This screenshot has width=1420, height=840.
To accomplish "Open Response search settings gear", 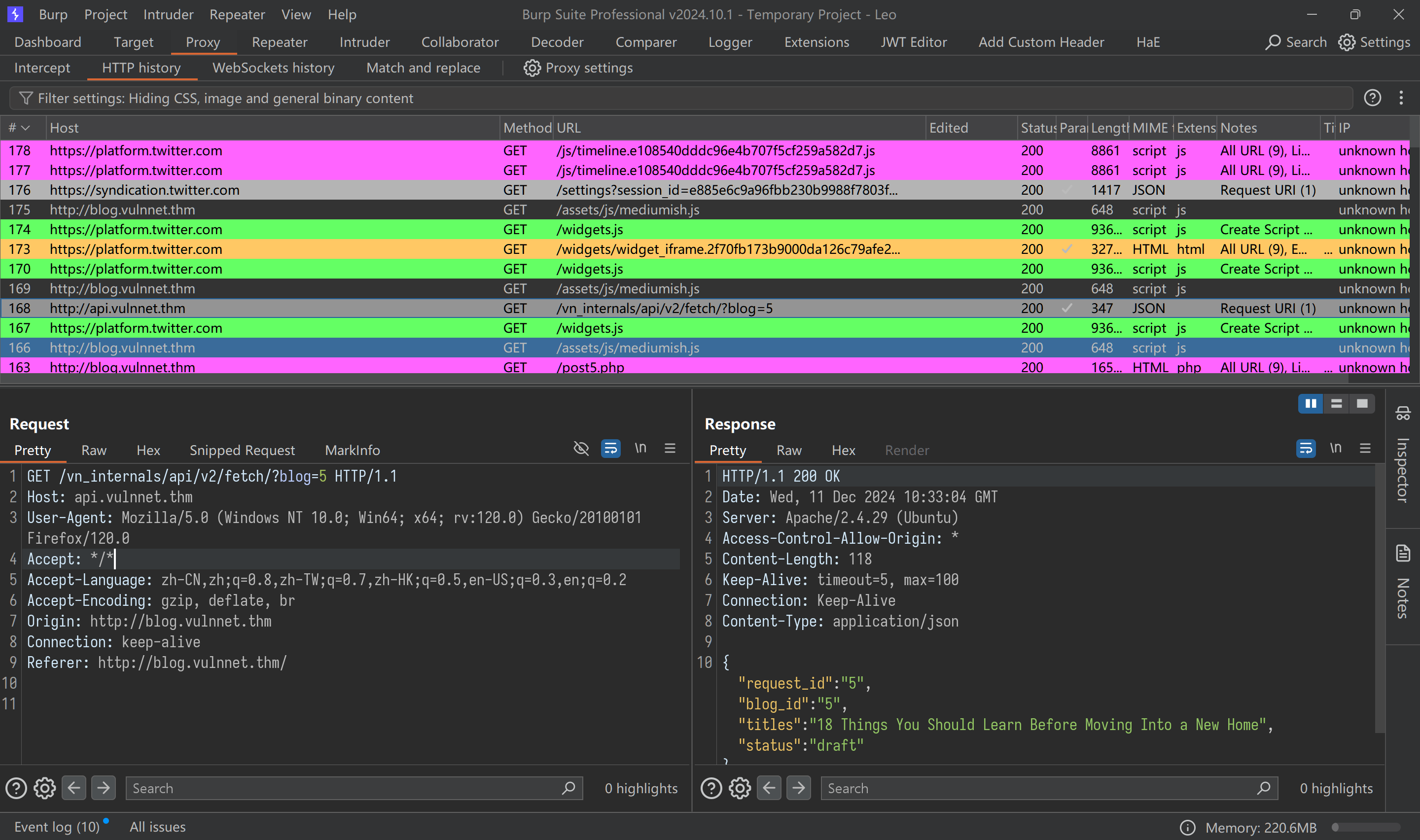I will pyautogui.click(x=740, y=788).
